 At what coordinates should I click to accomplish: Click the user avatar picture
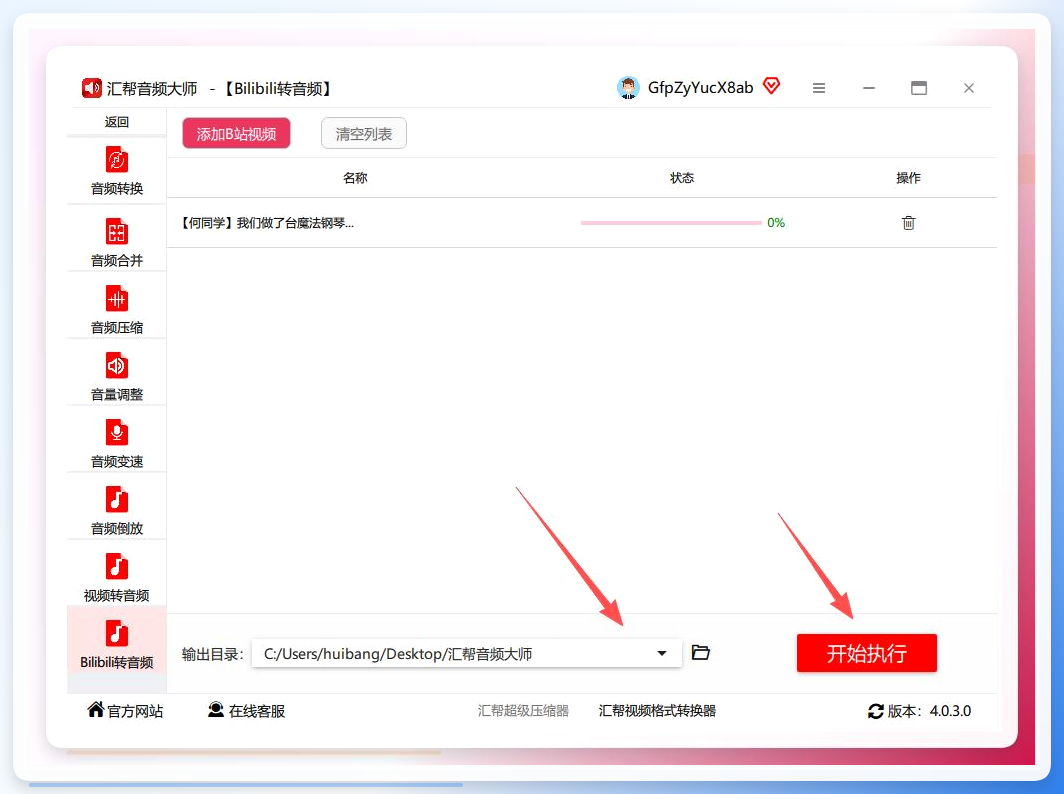tap(628, 88)
